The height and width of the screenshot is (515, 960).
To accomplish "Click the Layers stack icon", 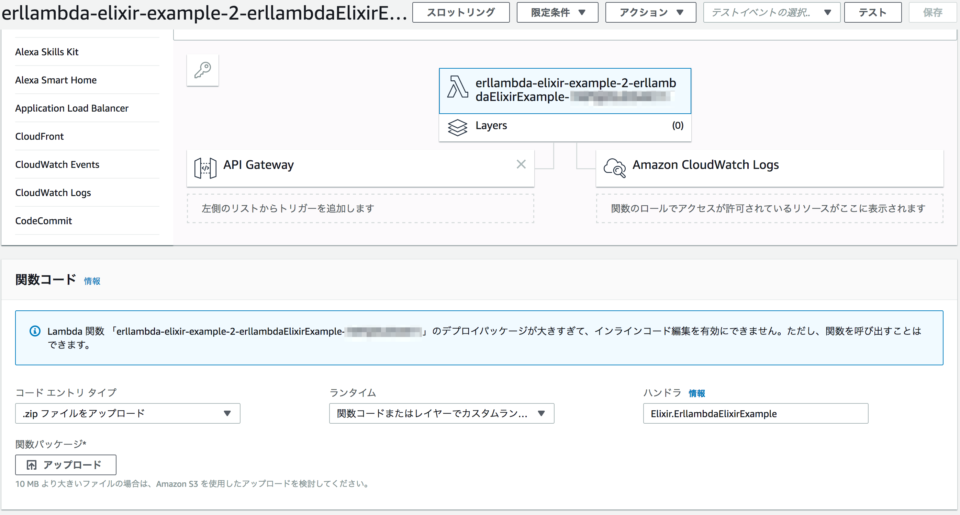I will 458,127.
